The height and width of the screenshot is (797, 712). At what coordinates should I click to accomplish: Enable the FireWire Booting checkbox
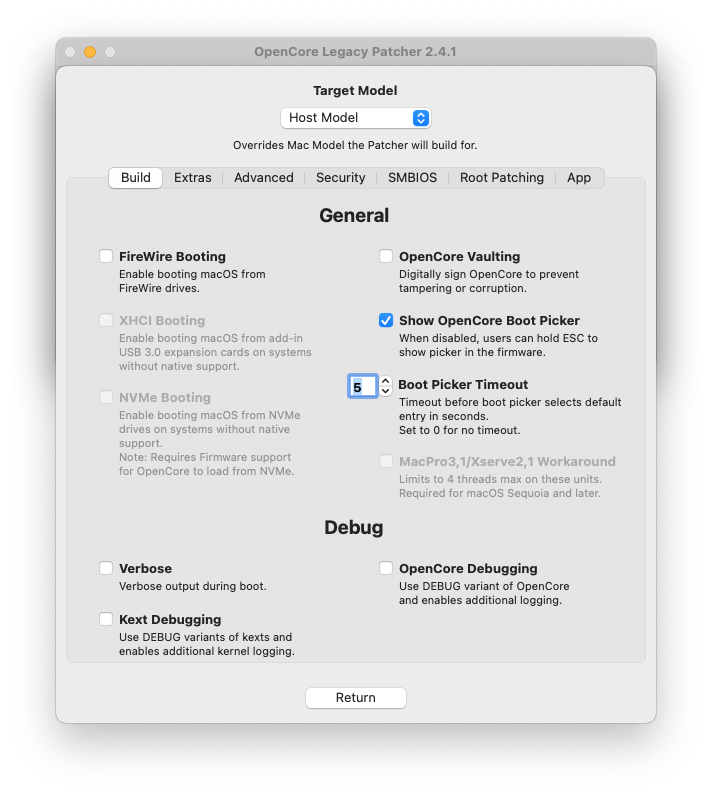coord(106,257)
